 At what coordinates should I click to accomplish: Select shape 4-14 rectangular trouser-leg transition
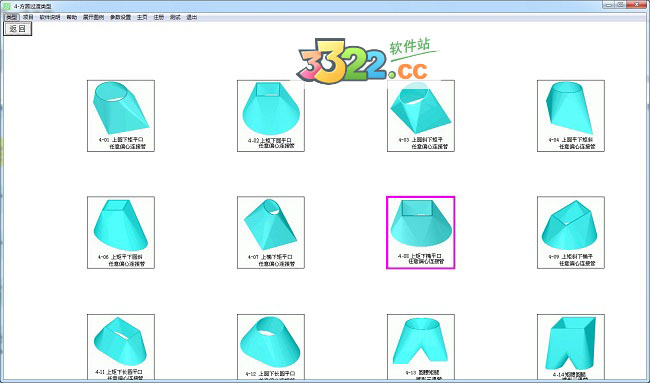pos(571,347)
